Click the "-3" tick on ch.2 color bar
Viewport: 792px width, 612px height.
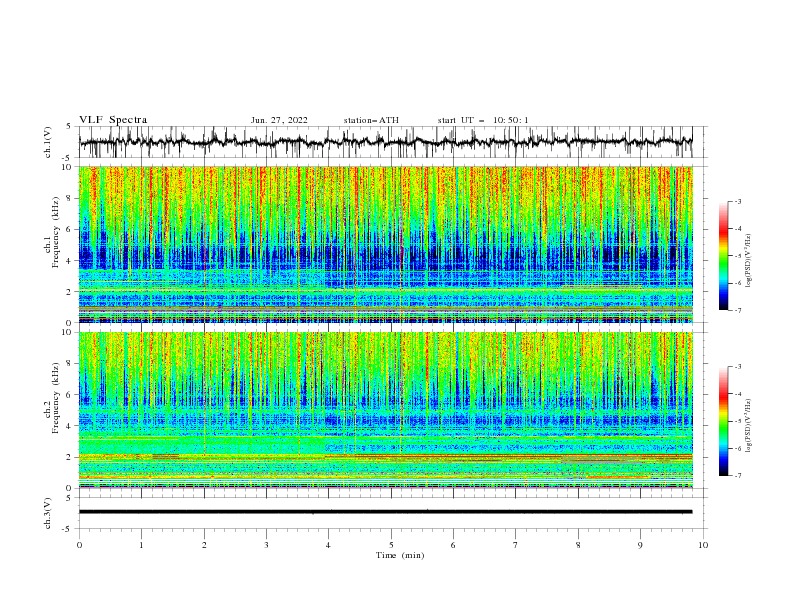click(x=738, y=367)
